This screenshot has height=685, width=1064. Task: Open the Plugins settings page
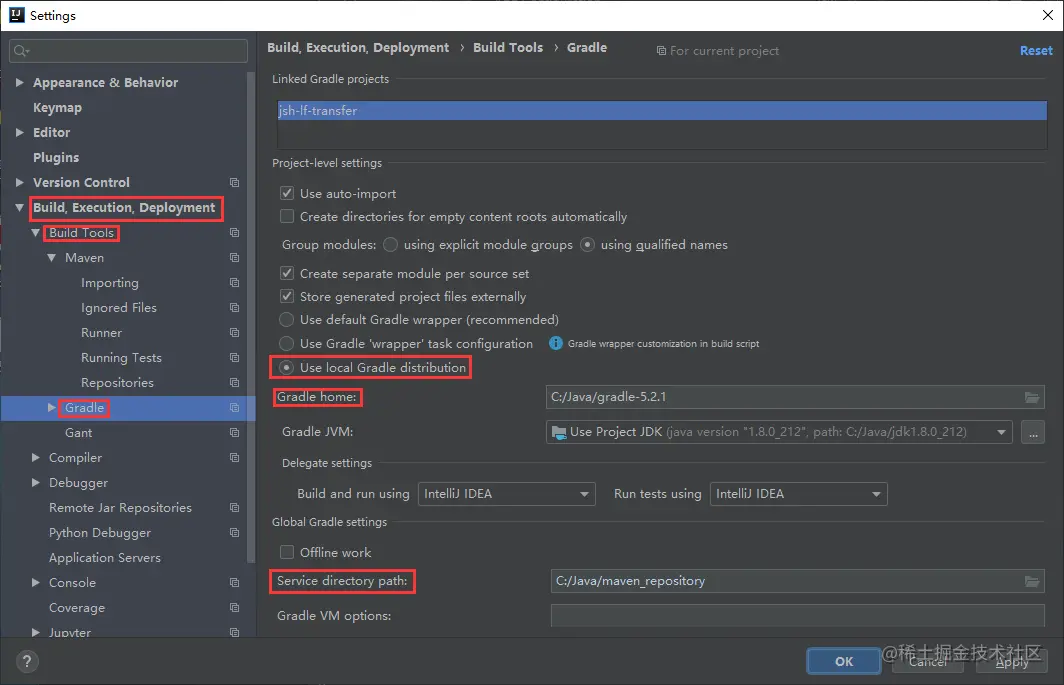[x=56, y=158]
